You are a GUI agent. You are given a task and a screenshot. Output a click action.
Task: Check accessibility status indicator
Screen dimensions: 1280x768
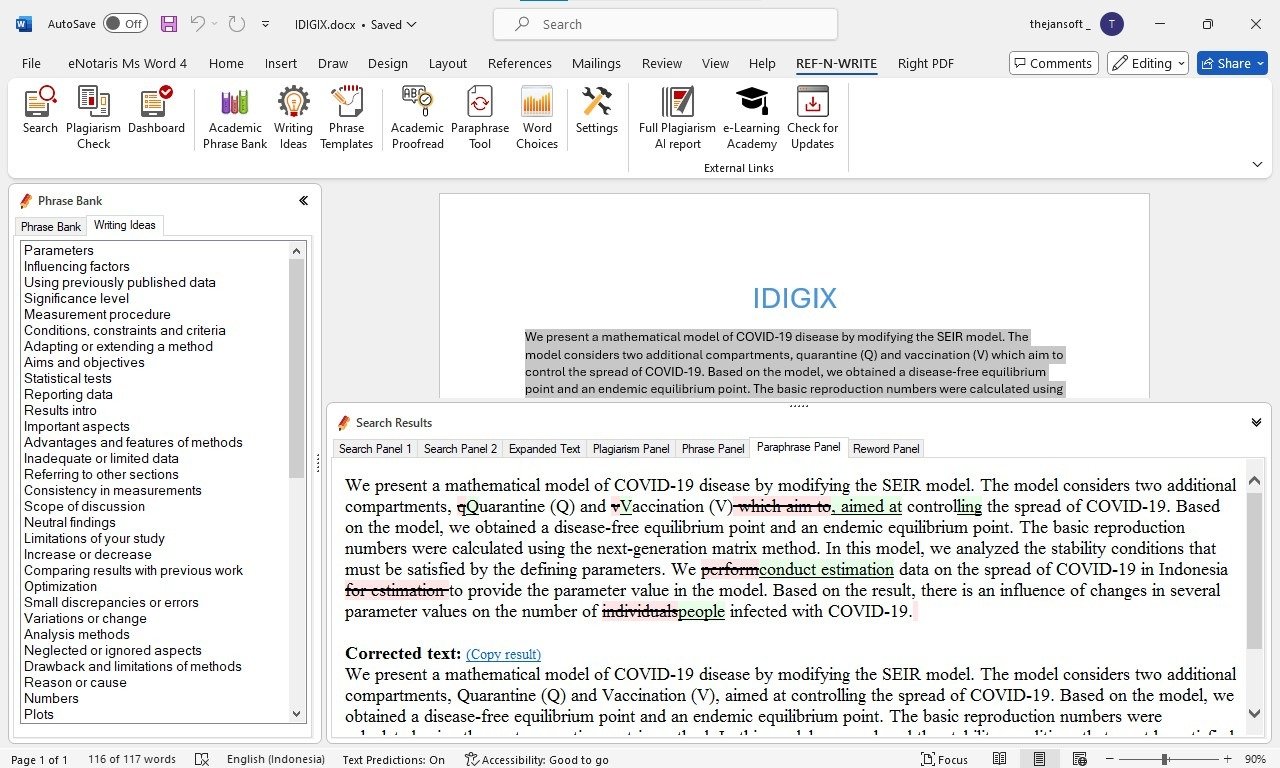[x=537, y=759]
